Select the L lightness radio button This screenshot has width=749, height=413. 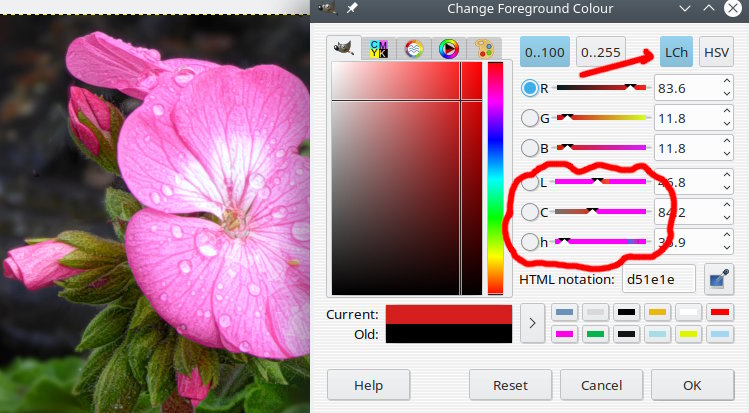(530, 182)
